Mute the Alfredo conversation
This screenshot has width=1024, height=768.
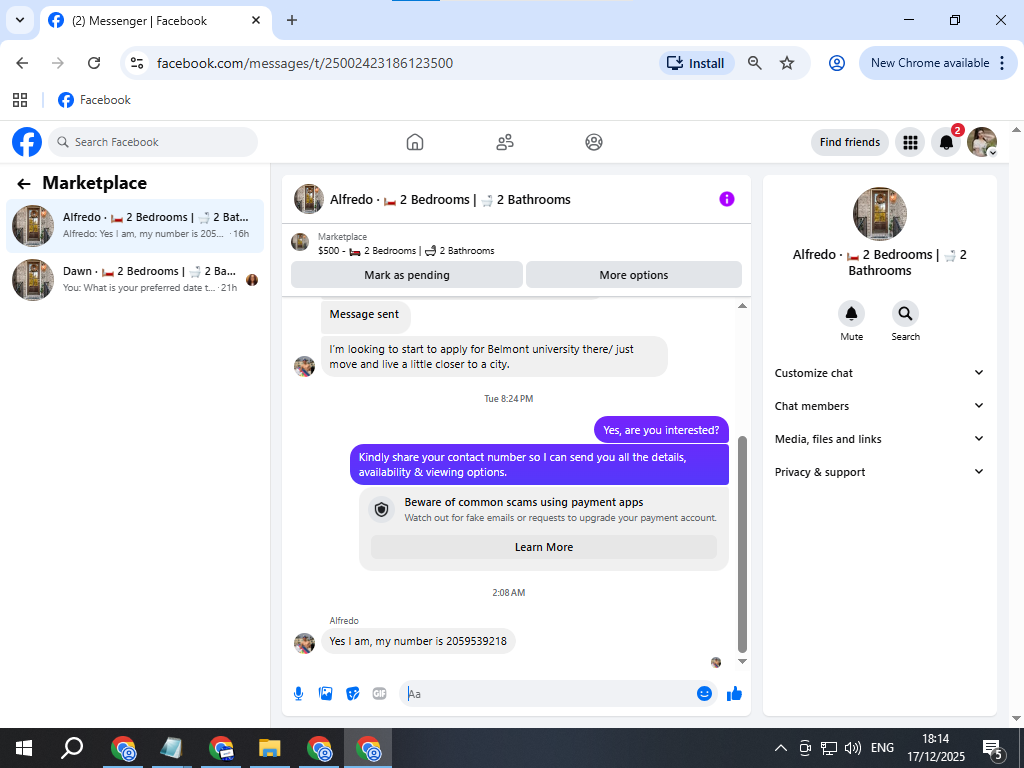[852, 314]
